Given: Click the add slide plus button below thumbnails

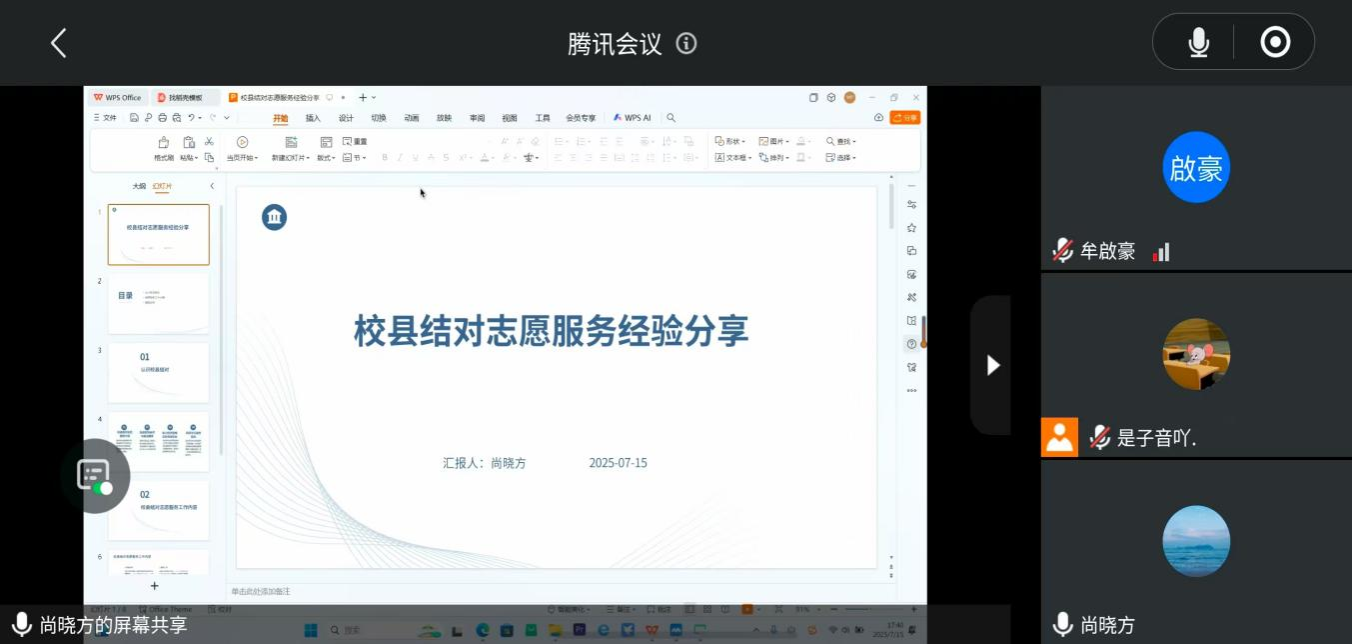Looking at the screenshot, I should click(x=154, y=586).
